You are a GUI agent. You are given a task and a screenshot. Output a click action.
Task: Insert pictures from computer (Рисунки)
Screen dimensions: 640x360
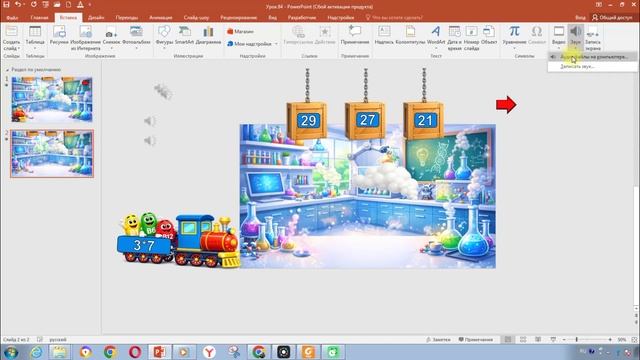pos(59,35)
